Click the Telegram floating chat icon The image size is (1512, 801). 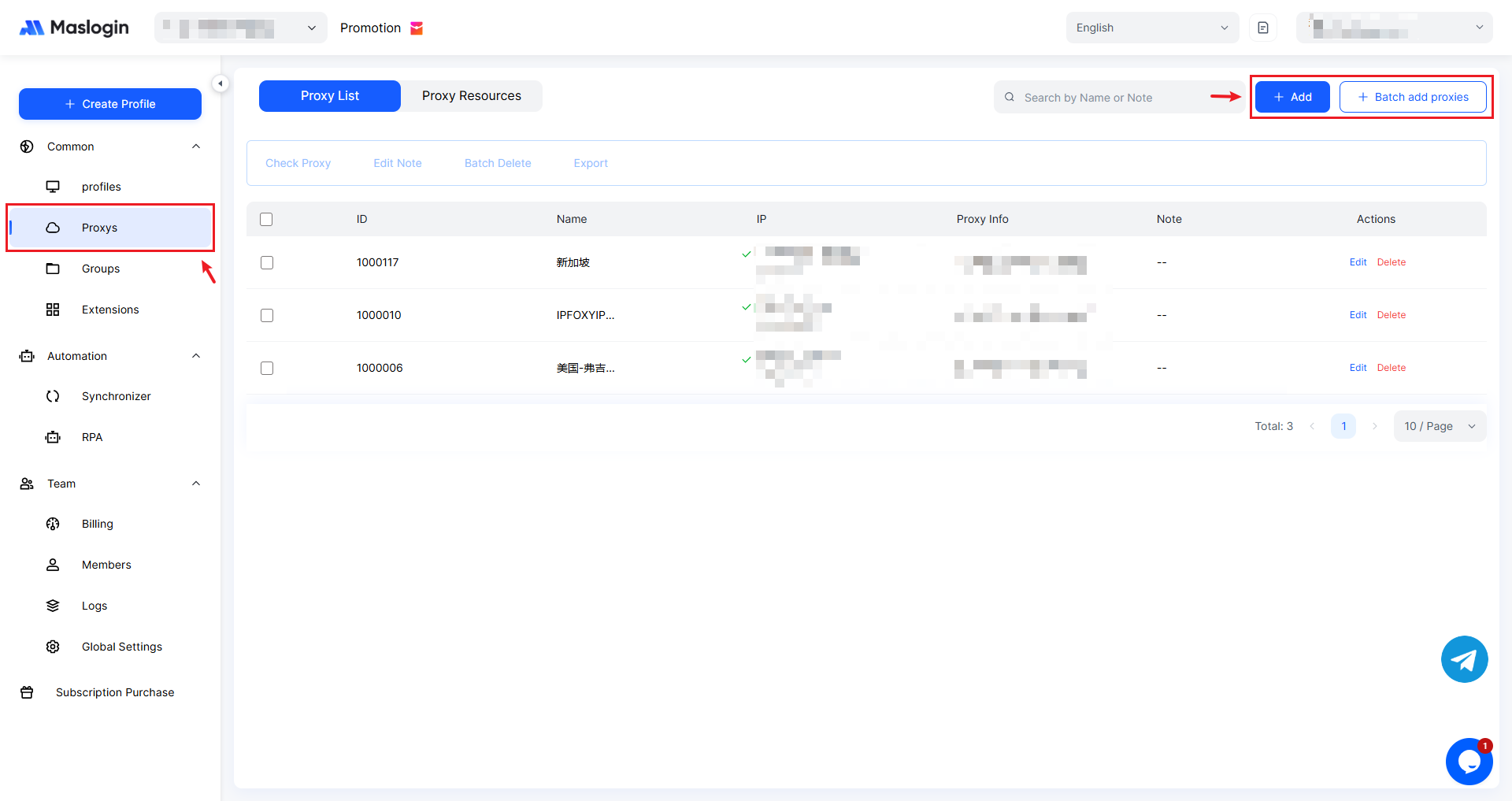tap(1464, 659)
